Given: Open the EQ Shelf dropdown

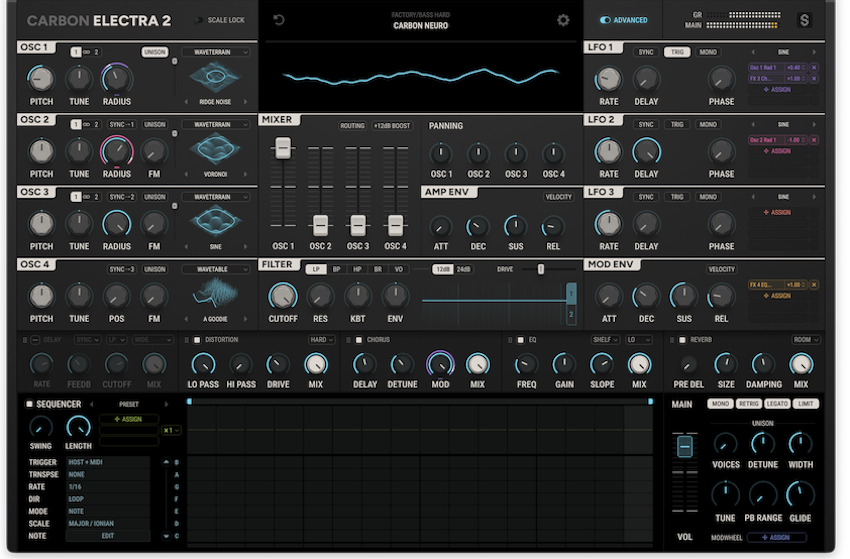Looking at the screenshot, I should point(605,340).
